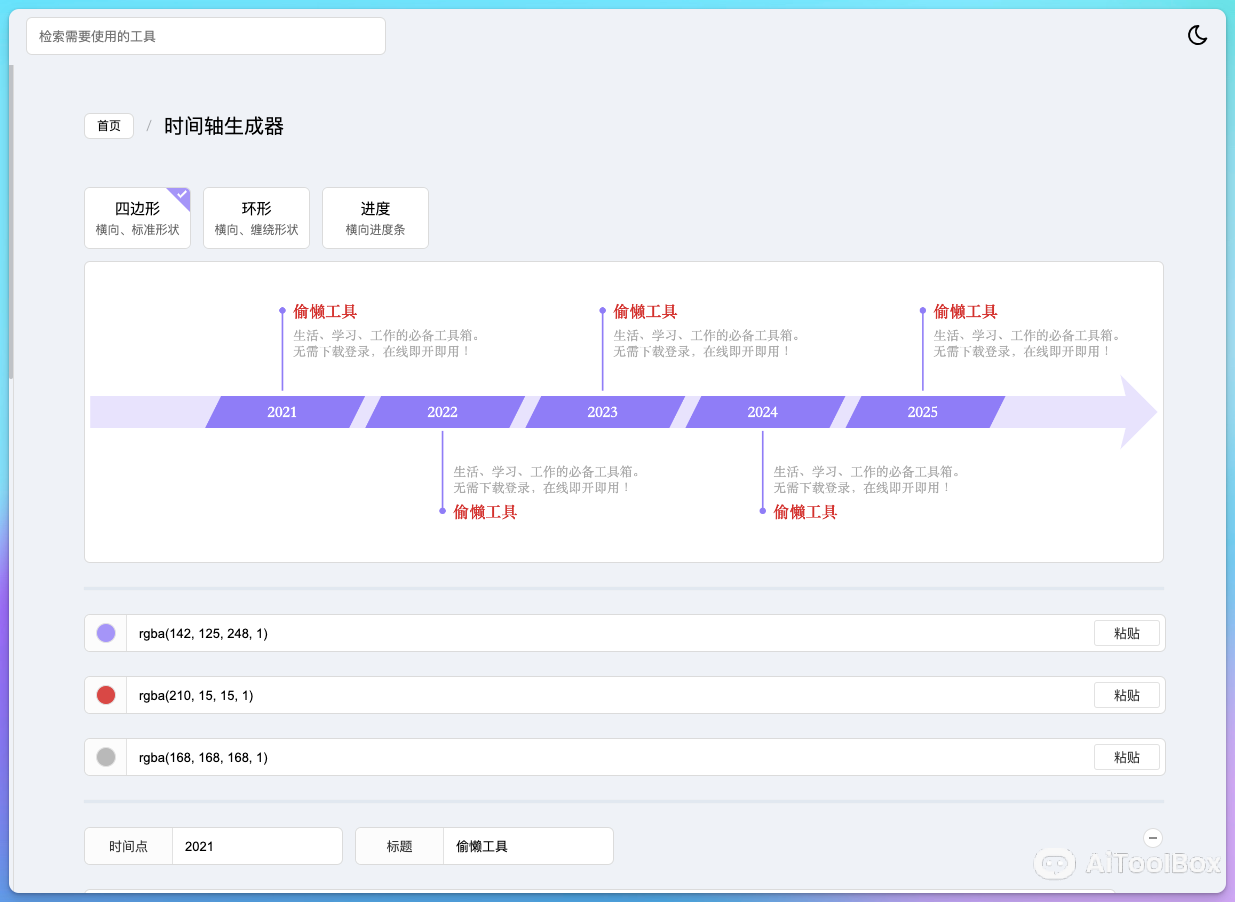Click 粘贴 on the purple color row
This screenshot has width=1235, height=902.
click(1126, 632)
